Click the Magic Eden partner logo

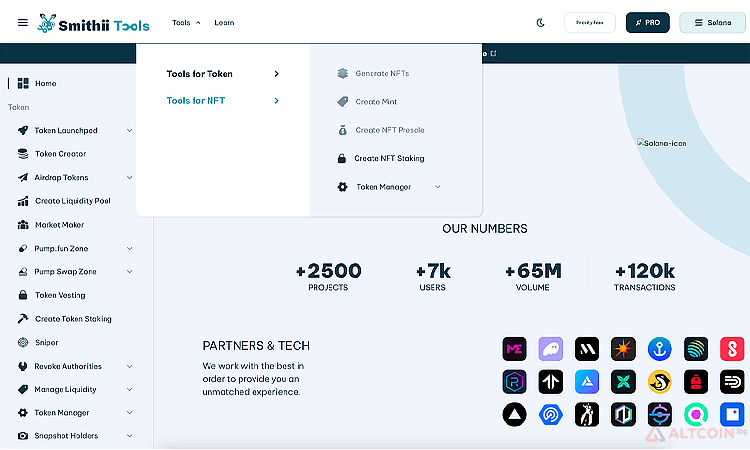coord(514,349)
